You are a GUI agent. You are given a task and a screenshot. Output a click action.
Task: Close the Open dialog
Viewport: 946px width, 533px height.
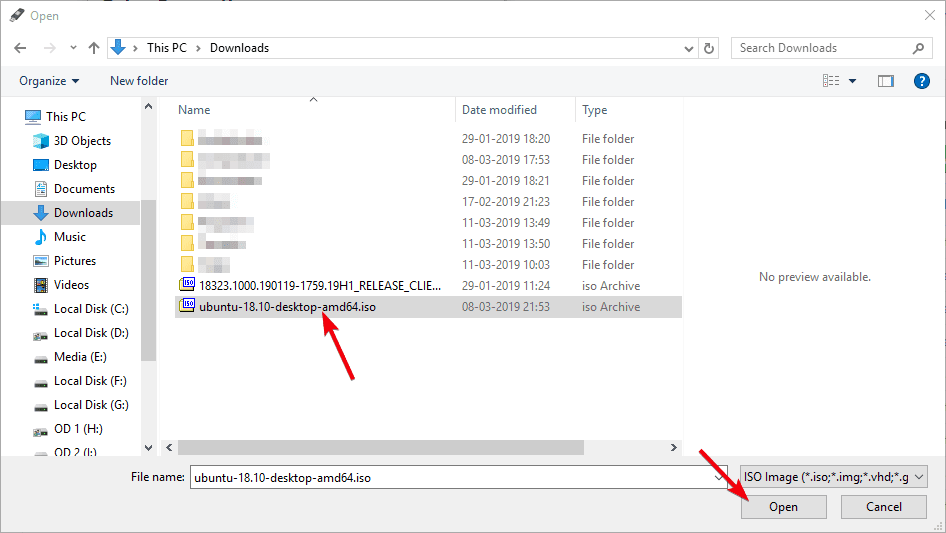pyautogui.click(x=930, y=16)
